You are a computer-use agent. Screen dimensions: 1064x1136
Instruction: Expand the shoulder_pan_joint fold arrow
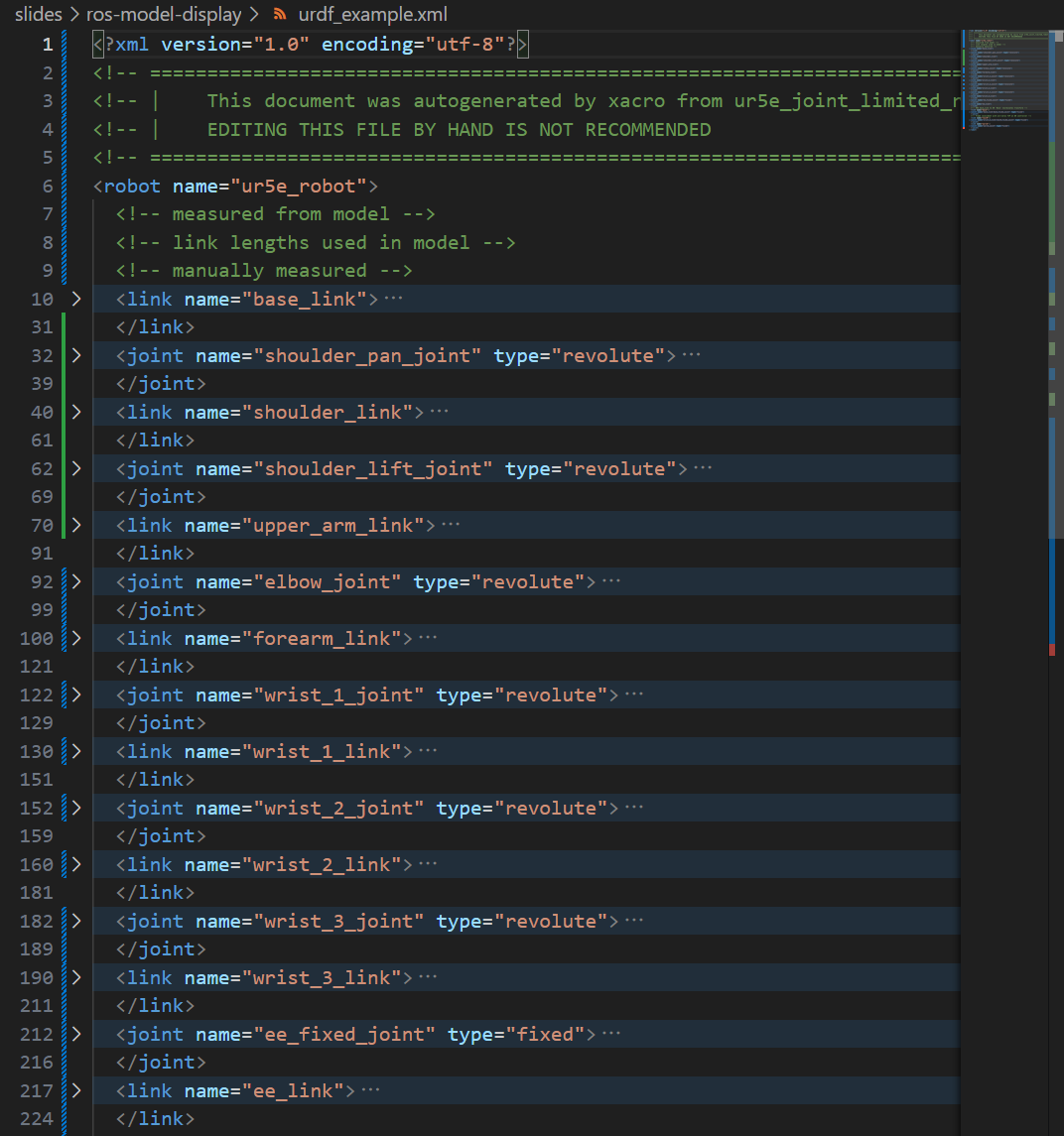(76, 355)
